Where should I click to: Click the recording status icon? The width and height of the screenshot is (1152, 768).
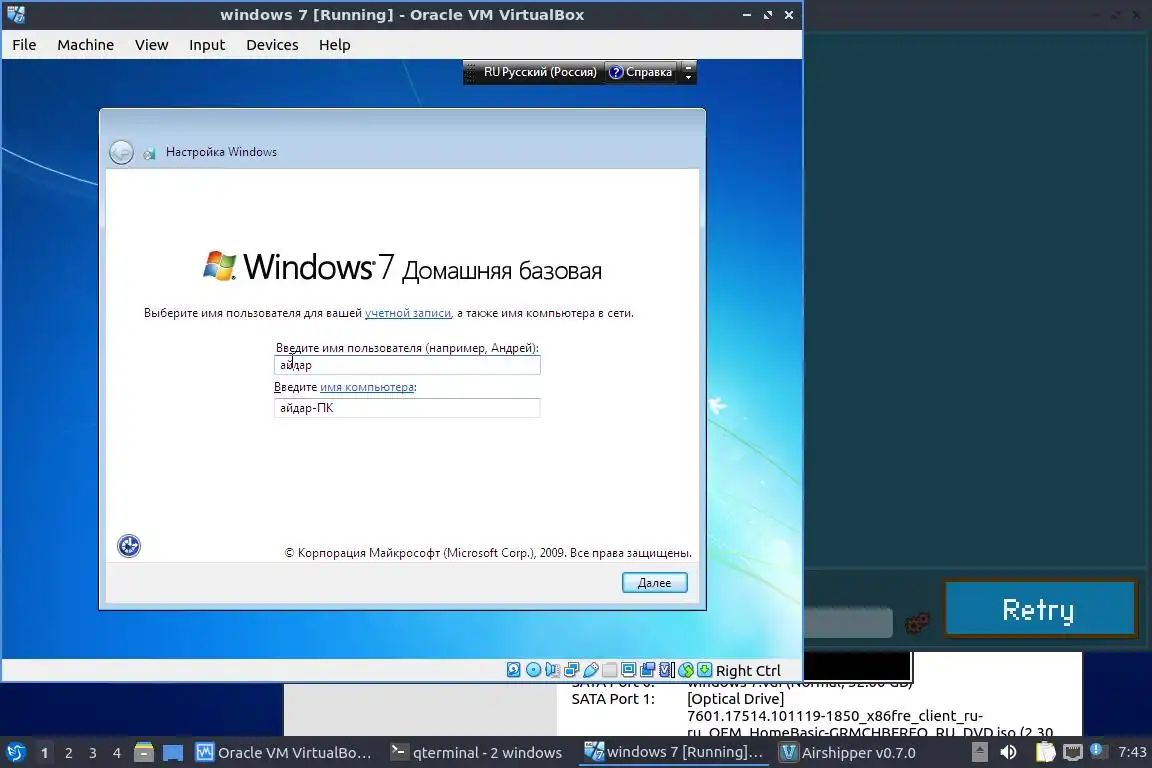(647, 670)
